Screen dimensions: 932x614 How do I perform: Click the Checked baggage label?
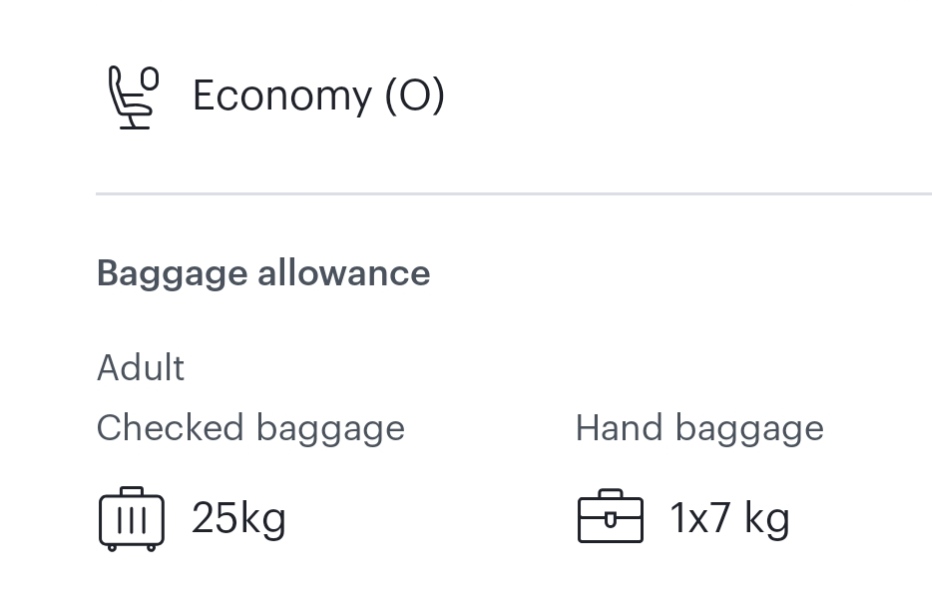click(x=251, y=429)
